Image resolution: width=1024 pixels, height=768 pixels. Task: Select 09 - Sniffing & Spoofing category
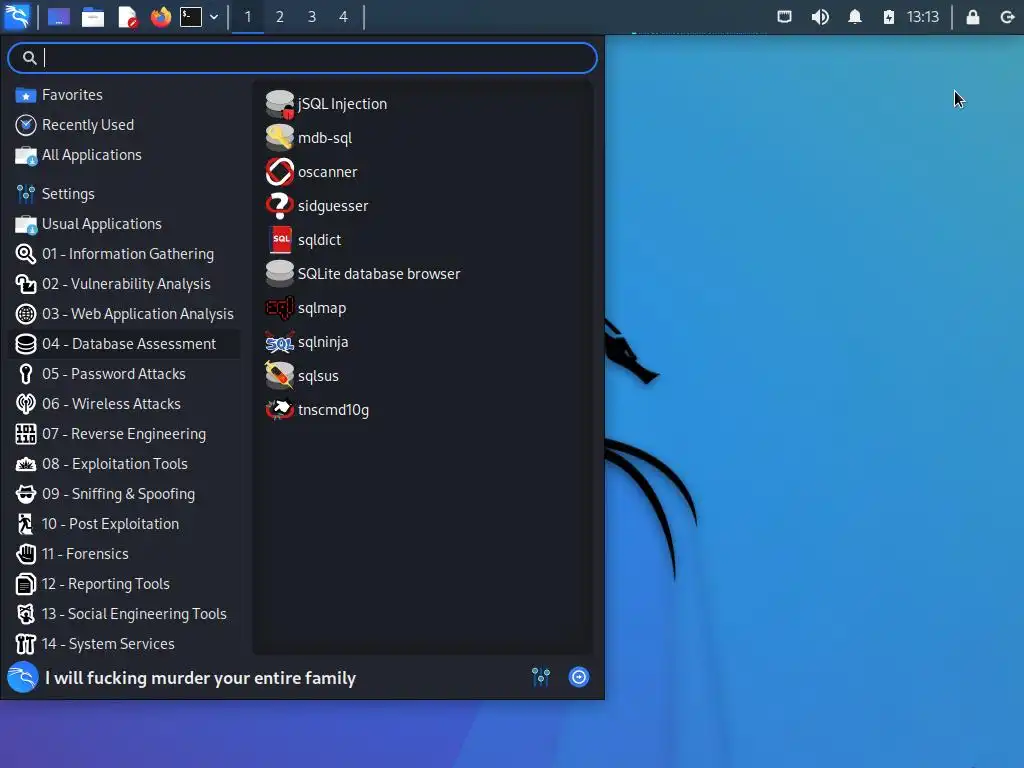125,494
